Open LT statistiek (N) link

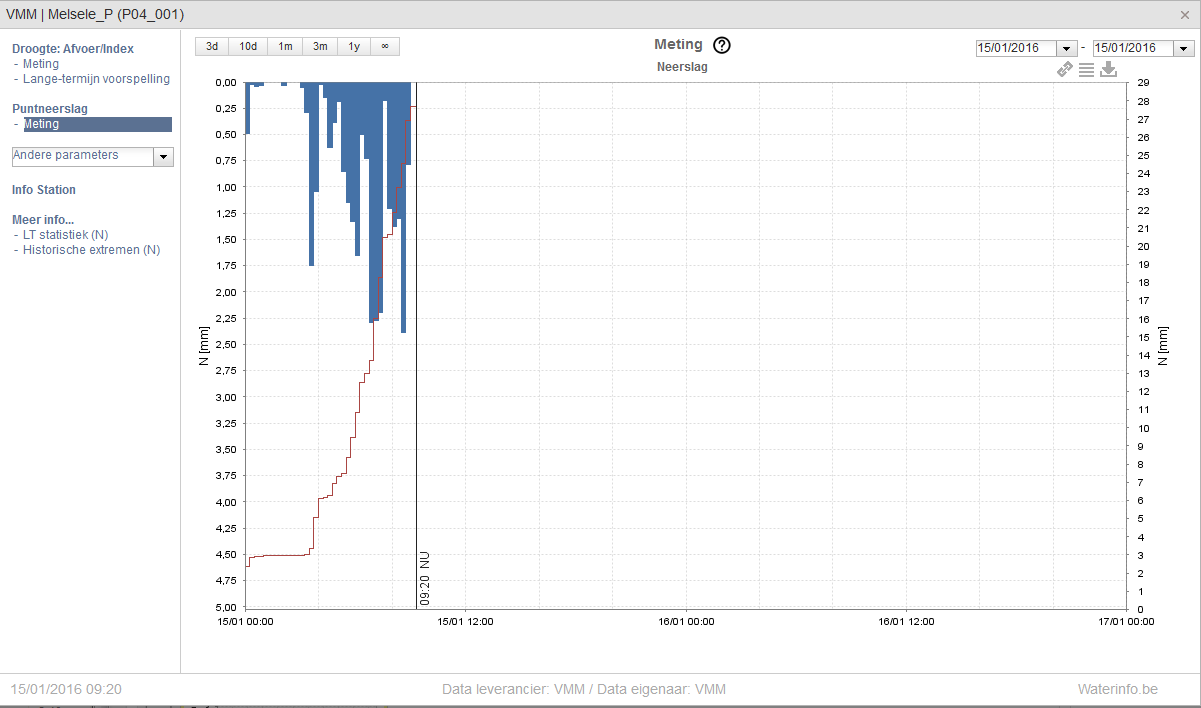pos(66,235)
